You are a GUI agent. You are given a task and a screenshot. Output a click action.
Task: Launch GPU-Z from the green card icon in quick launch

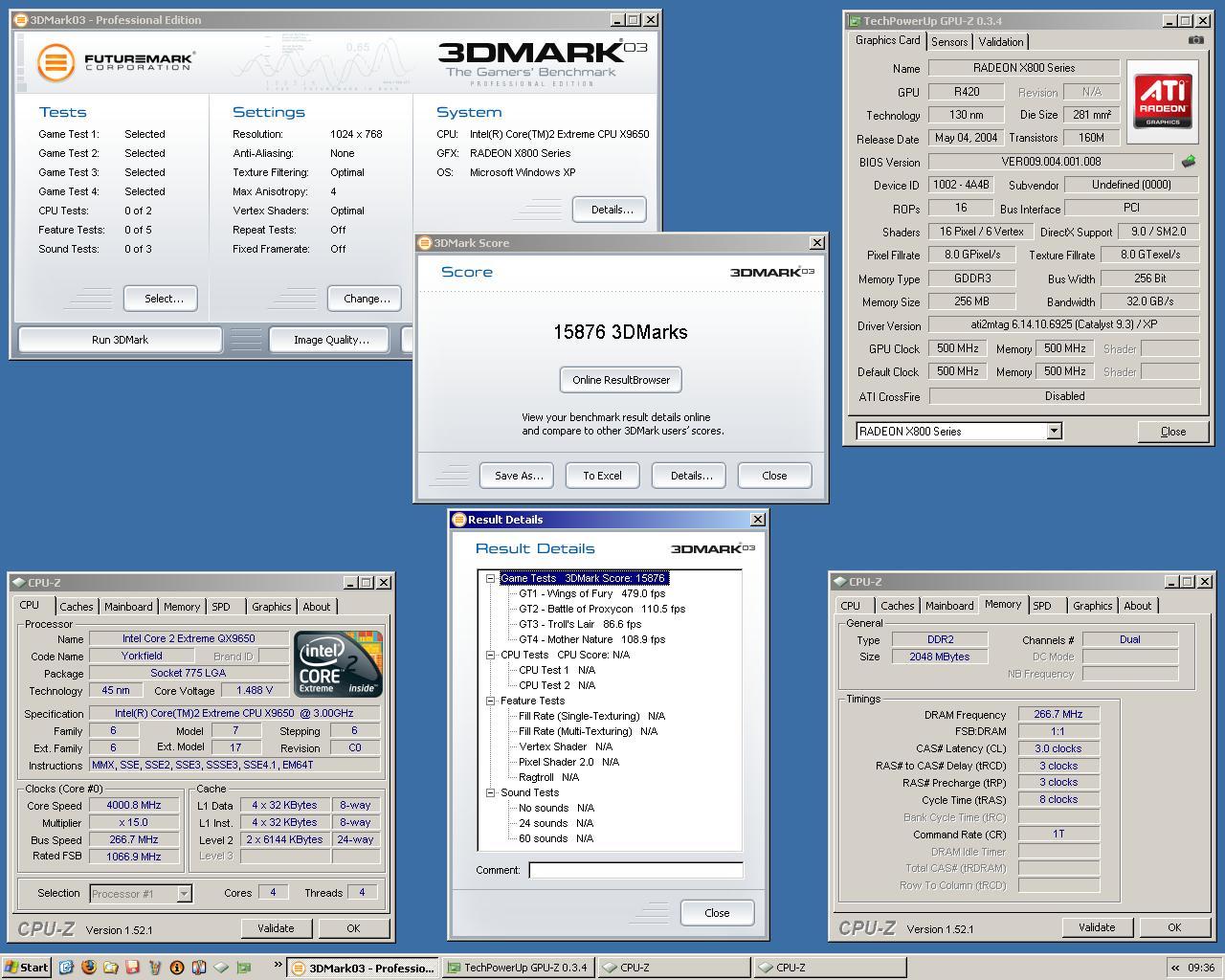pos(243,968)
